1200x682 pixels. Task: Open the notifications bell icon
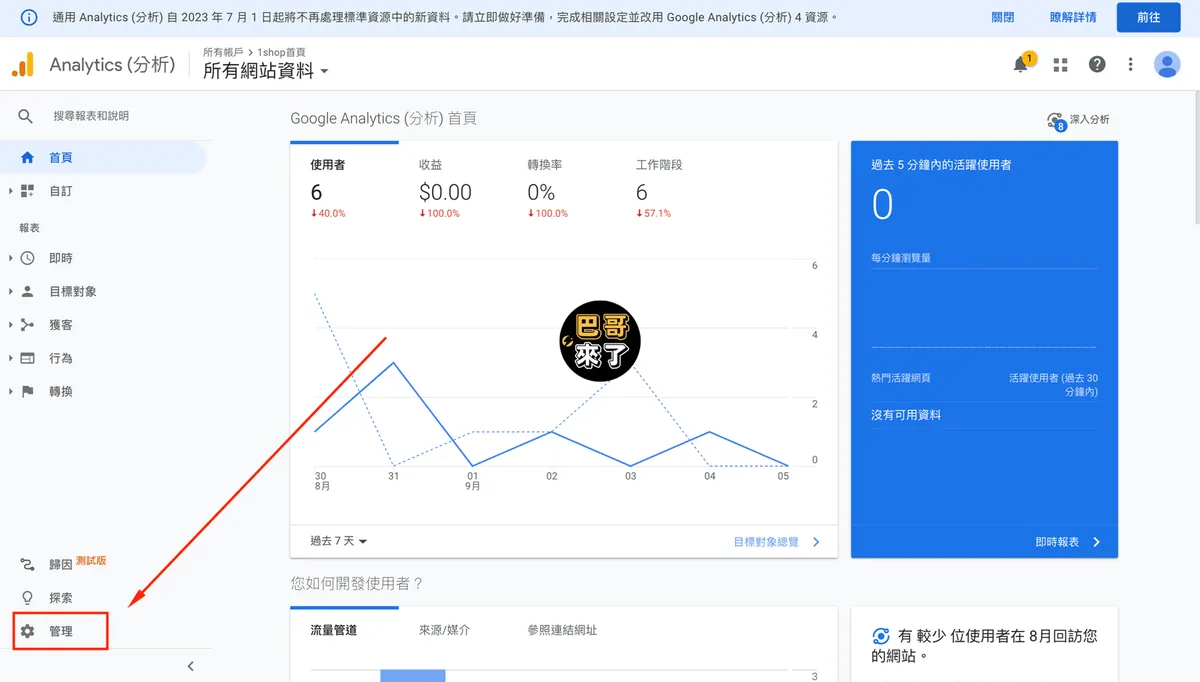coord(1021,65)
